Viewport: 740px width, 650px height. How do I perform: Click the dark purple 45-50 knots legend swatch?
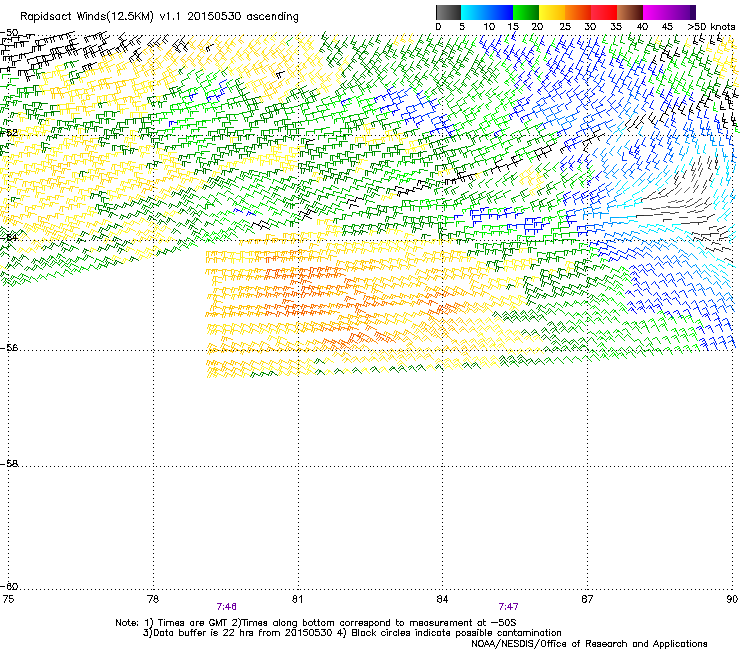682,12
